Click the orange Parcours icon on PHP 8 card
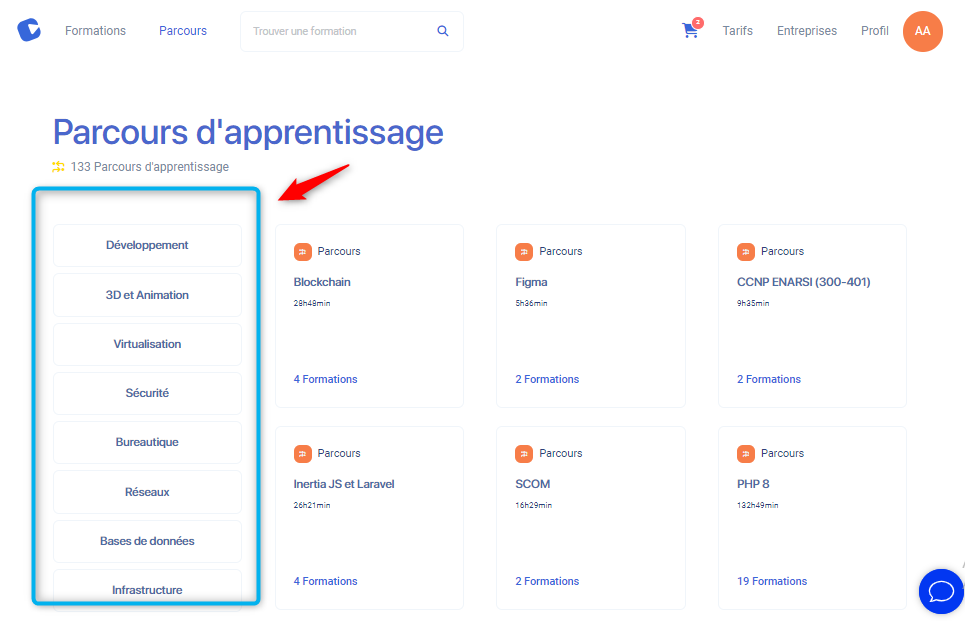965x621 pixels. (x=745, y=454)
